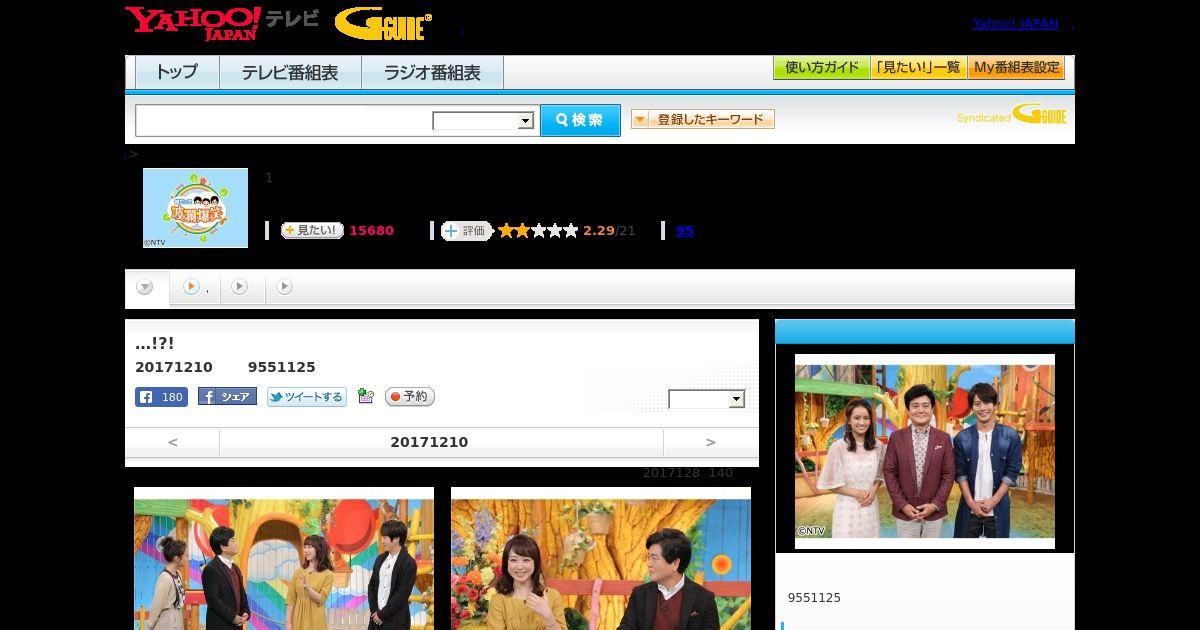The width and height of the screenshot is (1200, 630).
Task: Open the 使い方ガイド button
Action: (821, 68)
